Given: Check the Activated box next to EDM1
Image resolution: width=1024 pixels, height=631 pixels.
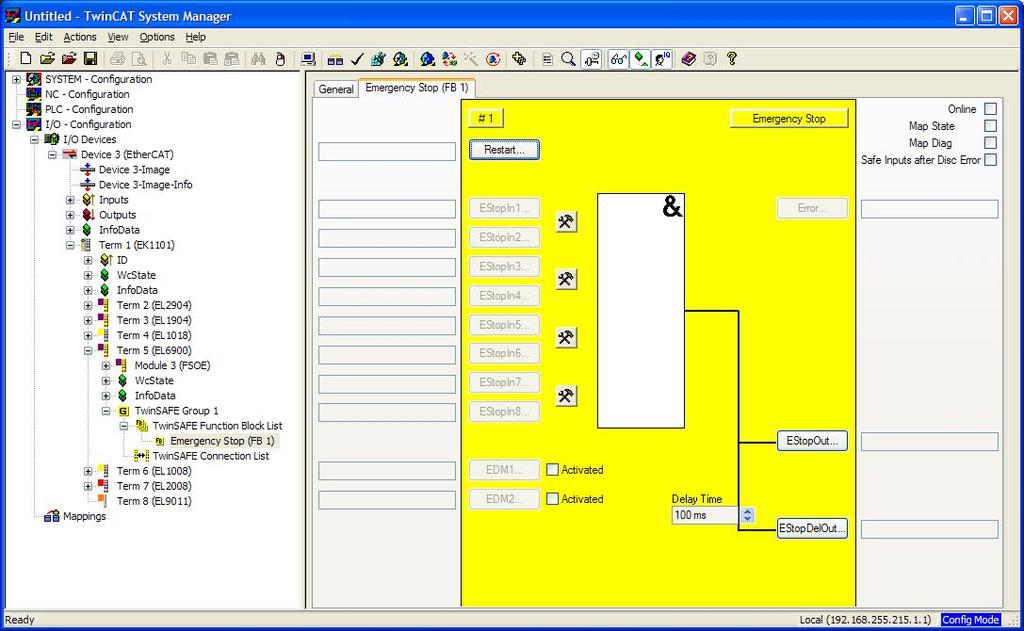Looking at the screenshot, I should (552, 470).
